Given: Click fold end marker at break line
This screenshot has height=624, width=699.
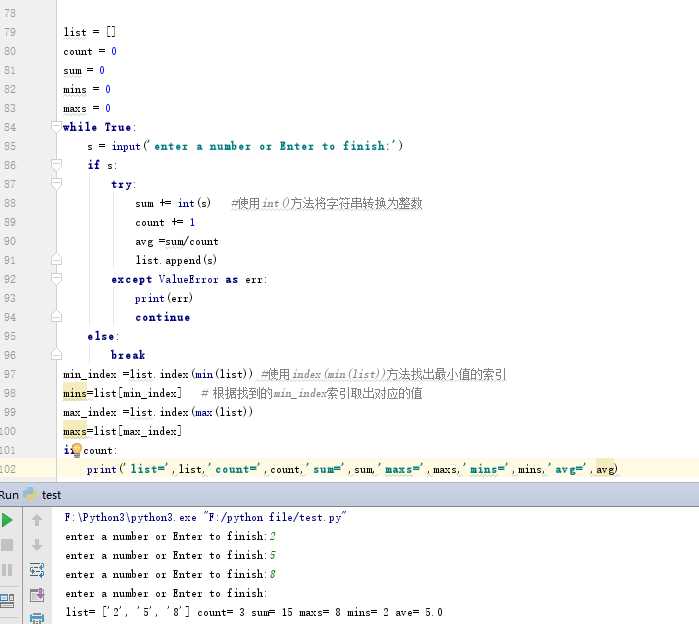Looking at the screenshot, I should point(56,355).
